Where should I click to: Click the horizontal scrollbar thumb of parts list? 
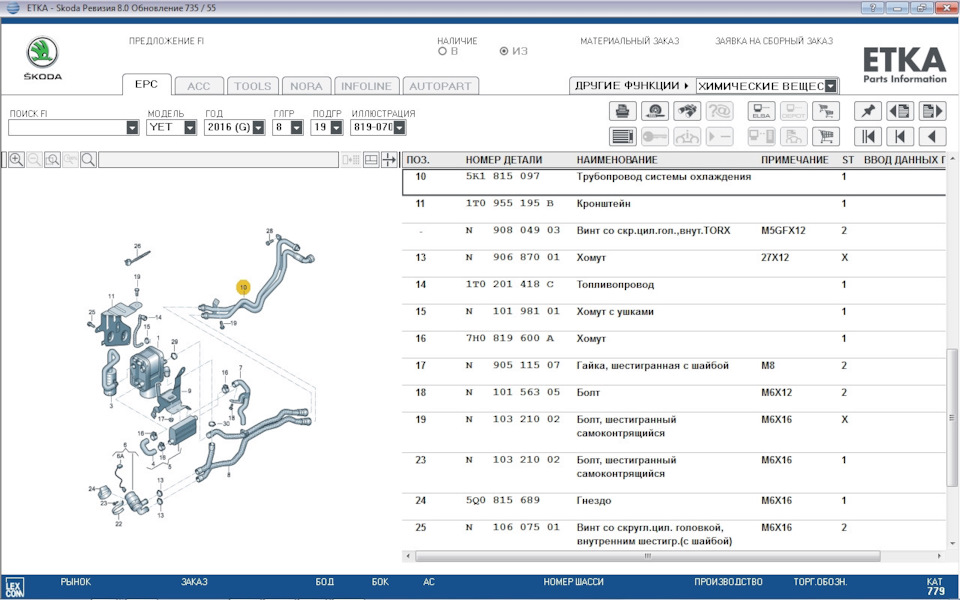[x=647, y=556]
